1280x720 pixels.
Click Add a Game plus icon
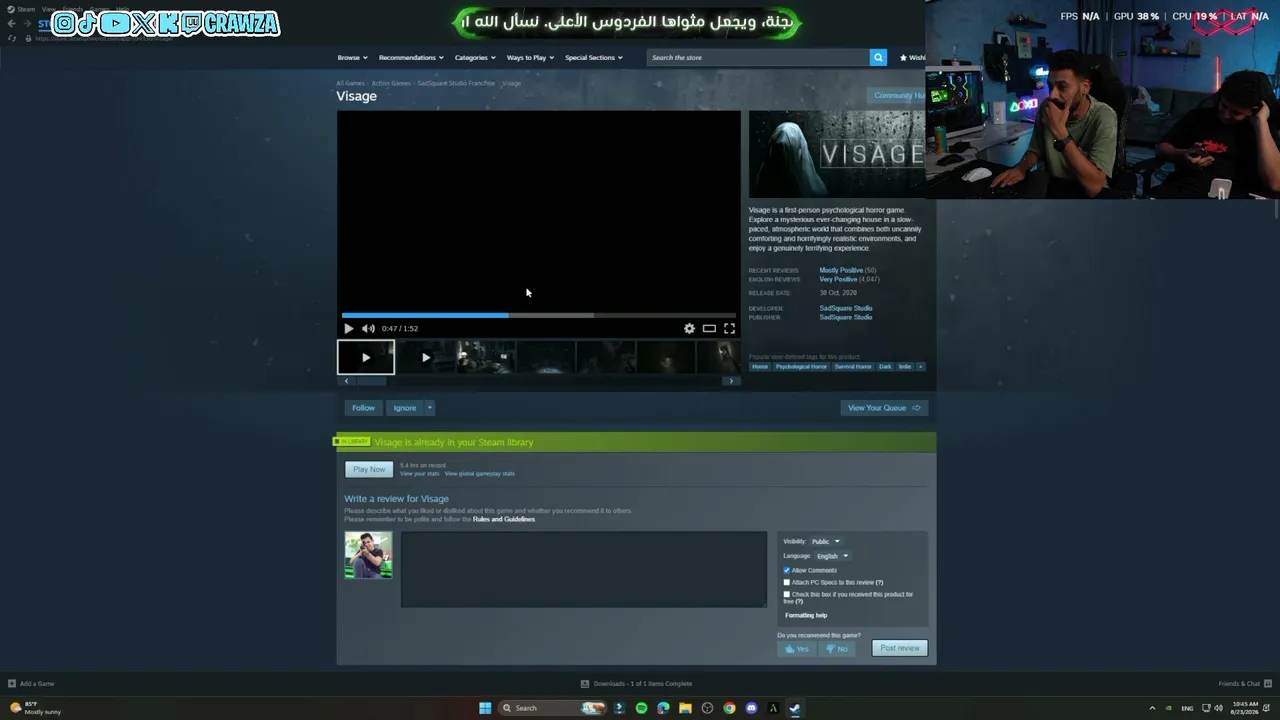pyautogui.click(x=12, y=684)
